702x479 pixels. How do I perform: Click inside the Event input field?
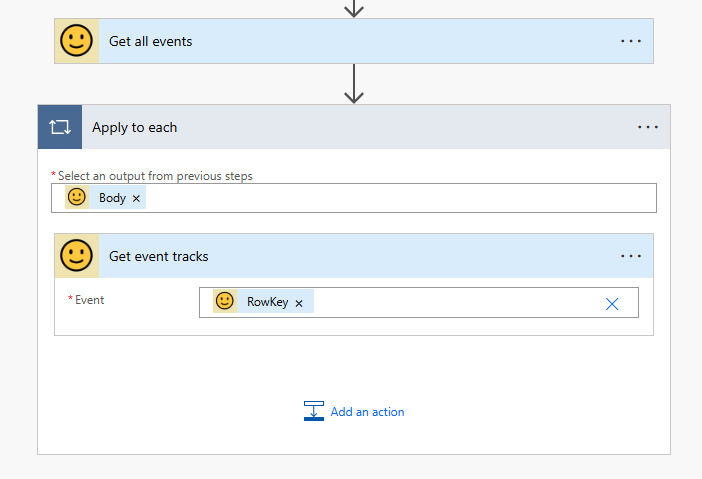pyautogui.click(x=450, y=302)
